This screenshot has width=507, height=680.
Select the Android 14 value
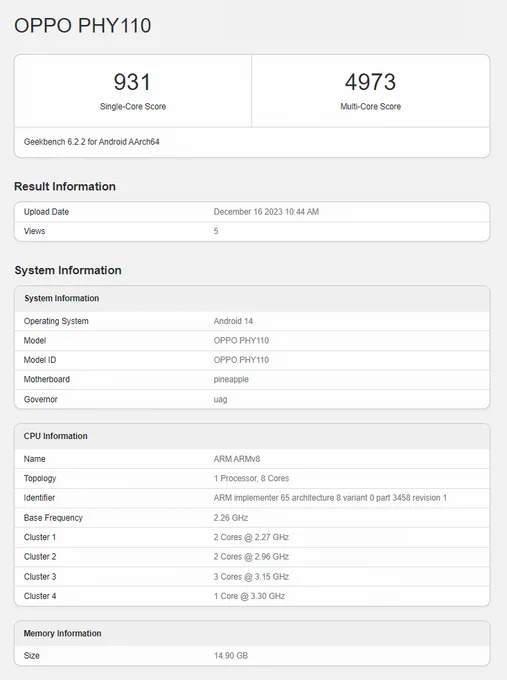pyautogui.click(x=233, y=321)
